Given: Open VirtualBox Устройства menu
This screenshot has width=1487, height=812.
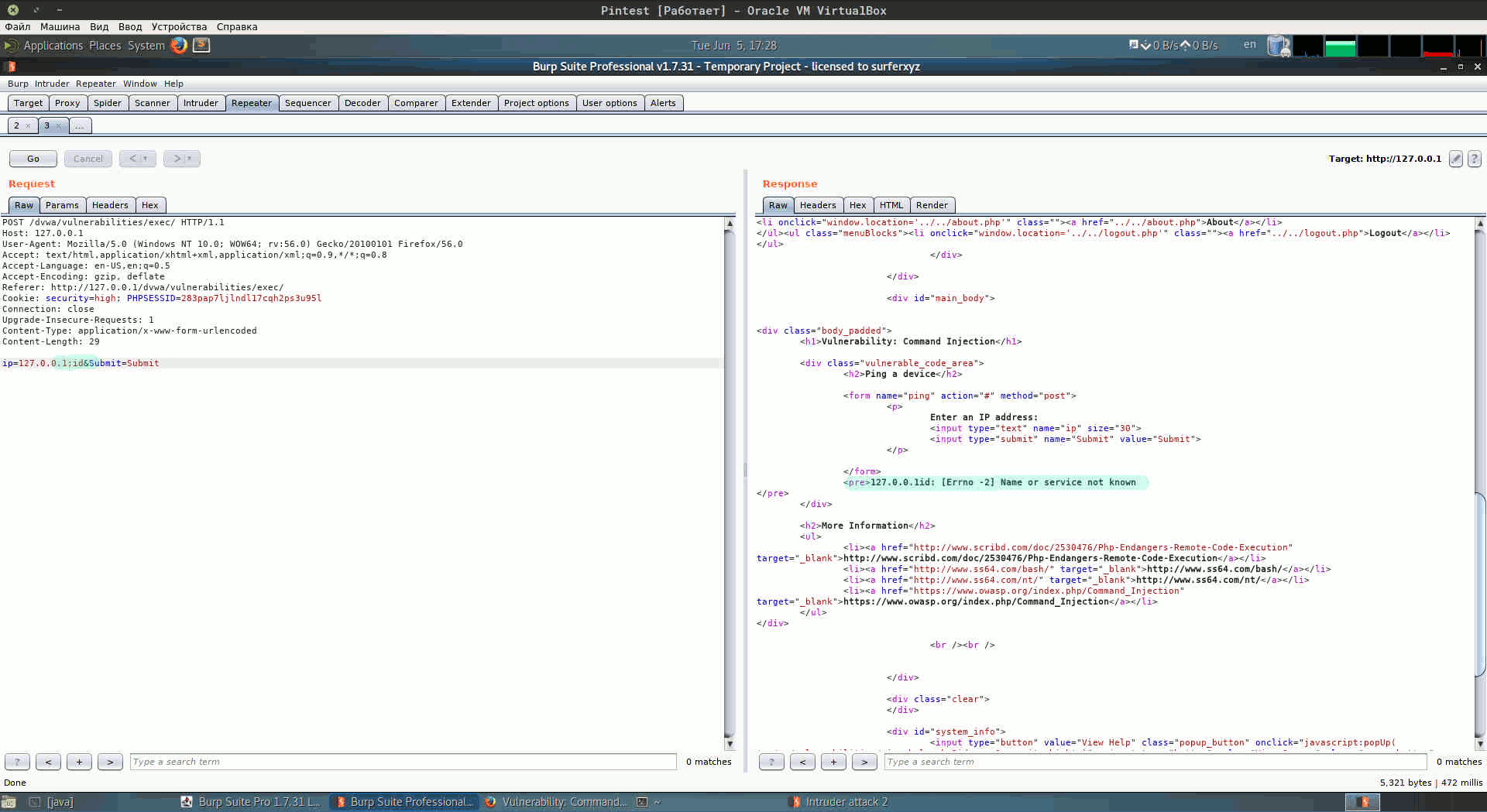Looking at the screenshot, I should click(179, 26).
